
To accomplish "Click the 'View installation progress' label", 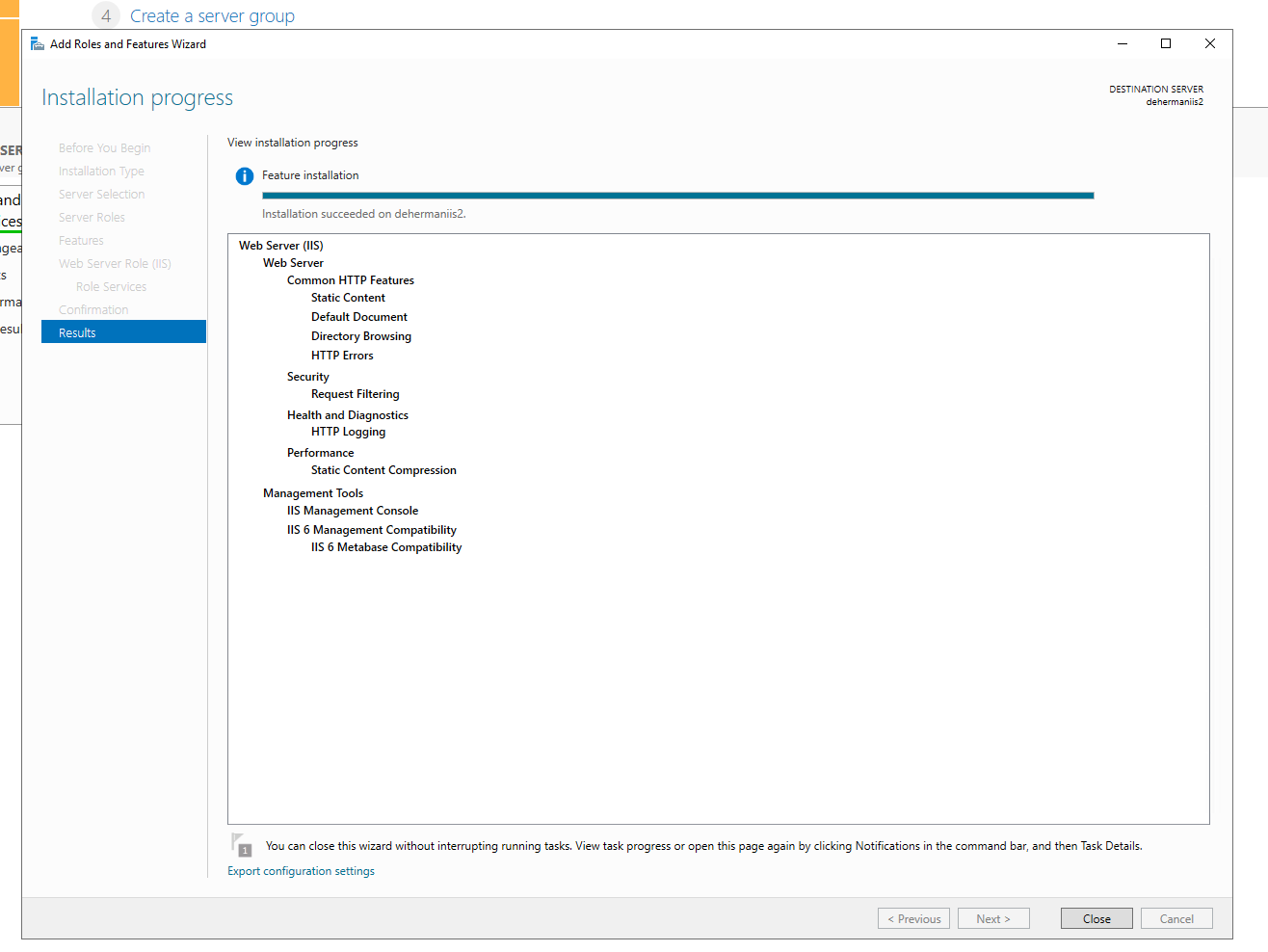I will click(293, 143).
